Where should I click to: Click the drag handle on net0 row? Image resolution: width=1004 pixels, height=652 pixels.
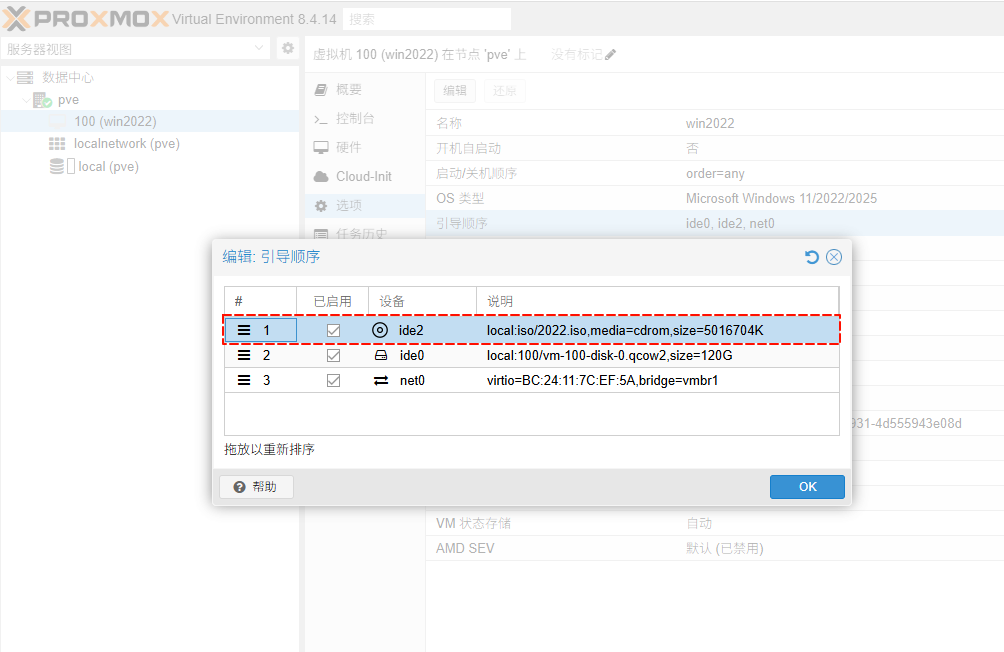(x=244, y=380)
